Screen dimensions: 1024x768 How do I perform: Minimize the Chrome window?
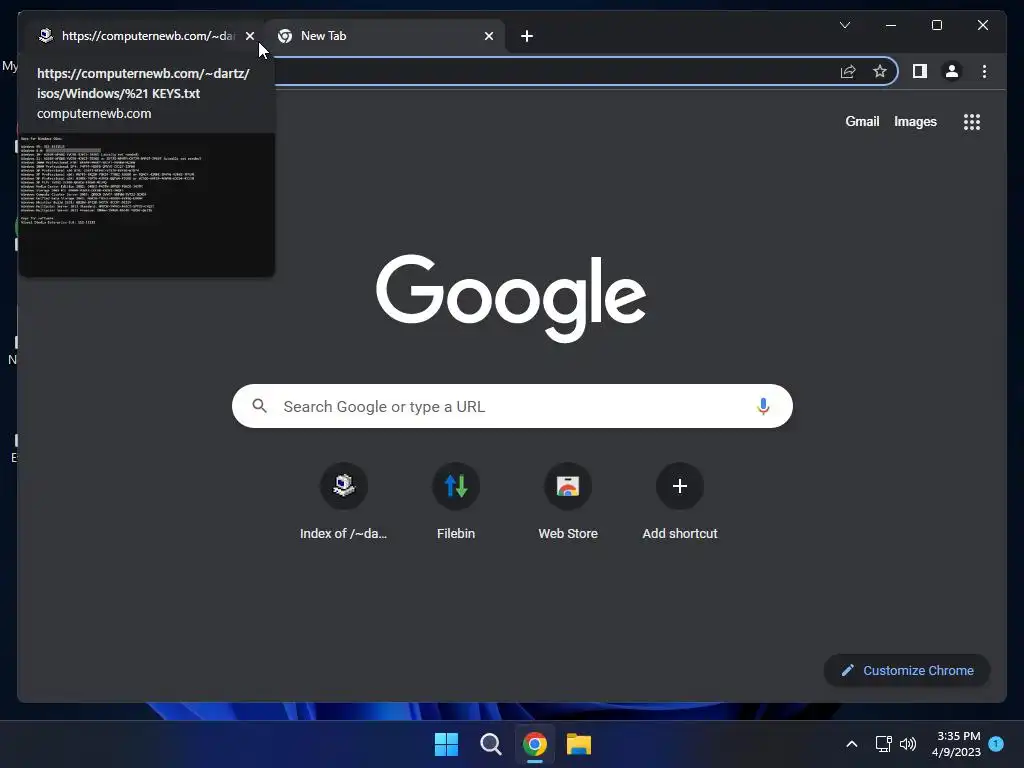891,25
